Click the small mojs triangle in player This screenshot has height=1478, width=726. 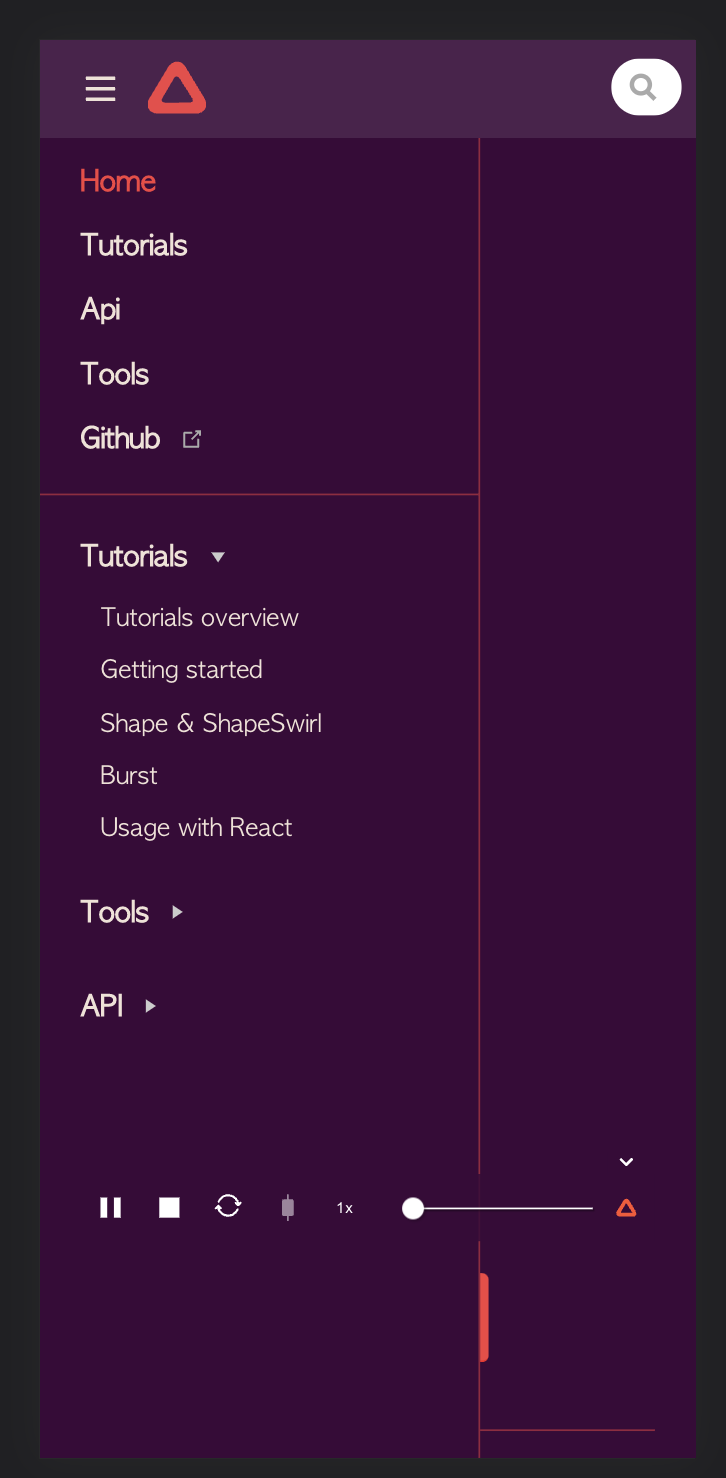point(626,1208)
